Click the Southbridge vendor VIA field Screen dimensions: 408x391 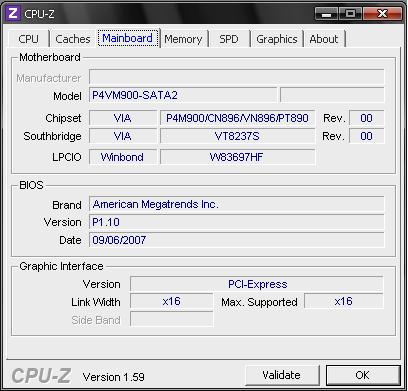tap(123, 136)
